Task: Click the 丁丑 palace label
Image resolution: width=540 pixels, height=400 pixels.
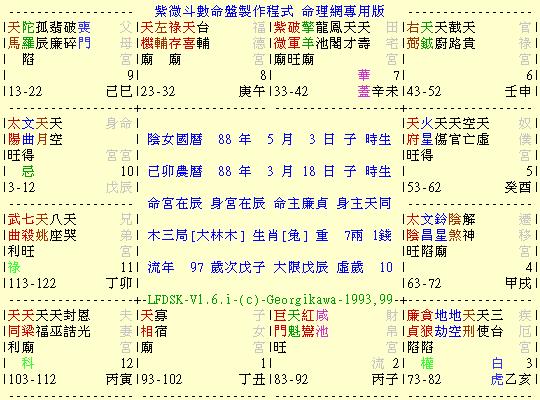Action: click(252, 379)
